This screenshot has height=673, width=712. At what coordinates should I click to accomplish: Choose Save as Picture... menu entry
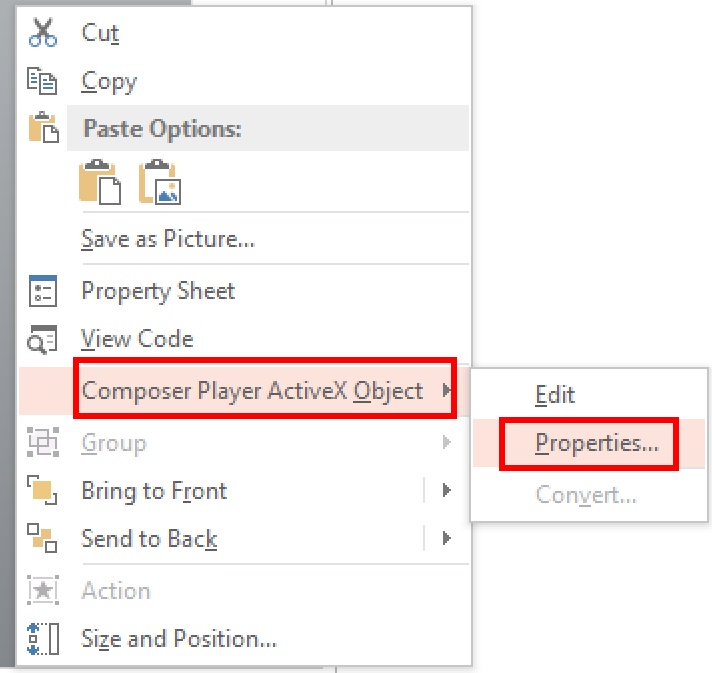pyautogui.click(x=168, y=238)
